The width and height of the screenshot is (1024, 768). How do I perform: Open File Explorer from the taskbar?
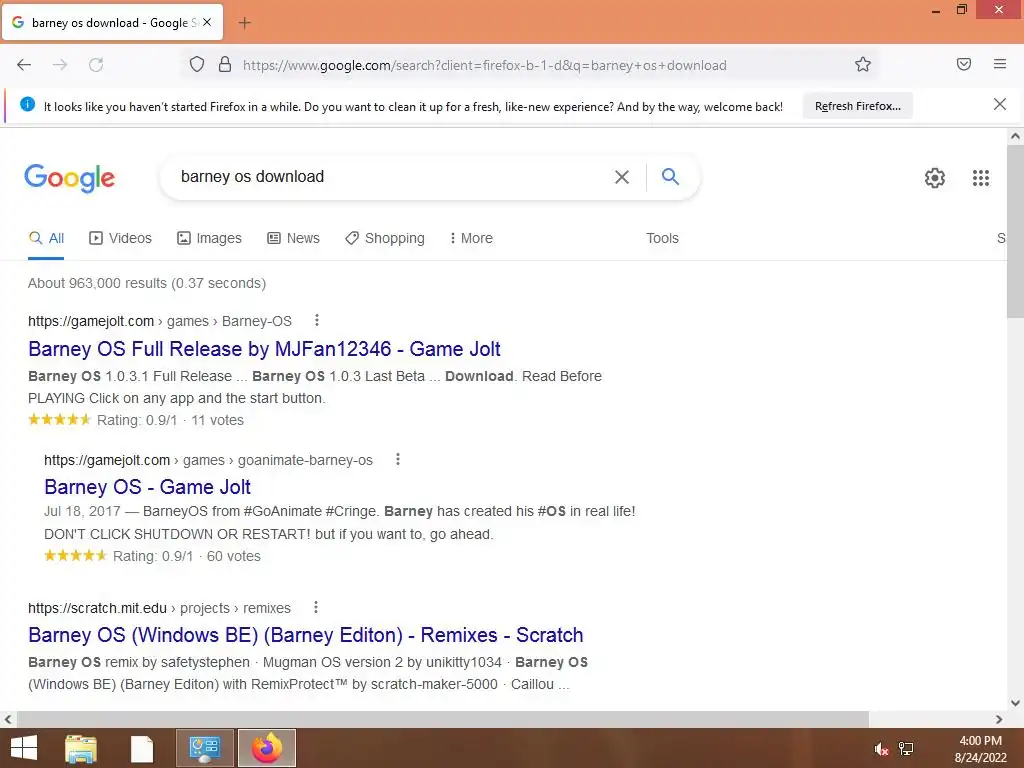[x=81, y=748]
